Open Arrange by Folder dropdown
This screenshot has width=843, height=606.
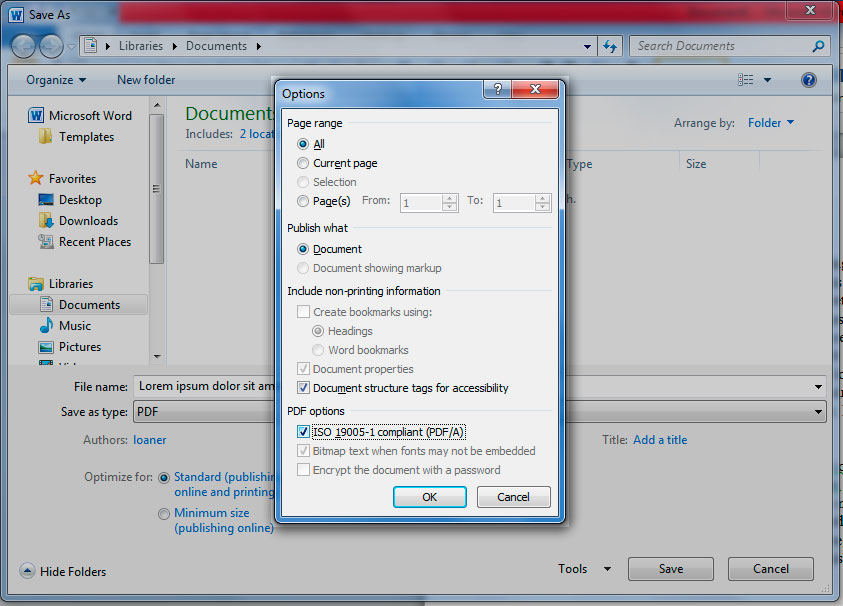click(x=771, y=123)
